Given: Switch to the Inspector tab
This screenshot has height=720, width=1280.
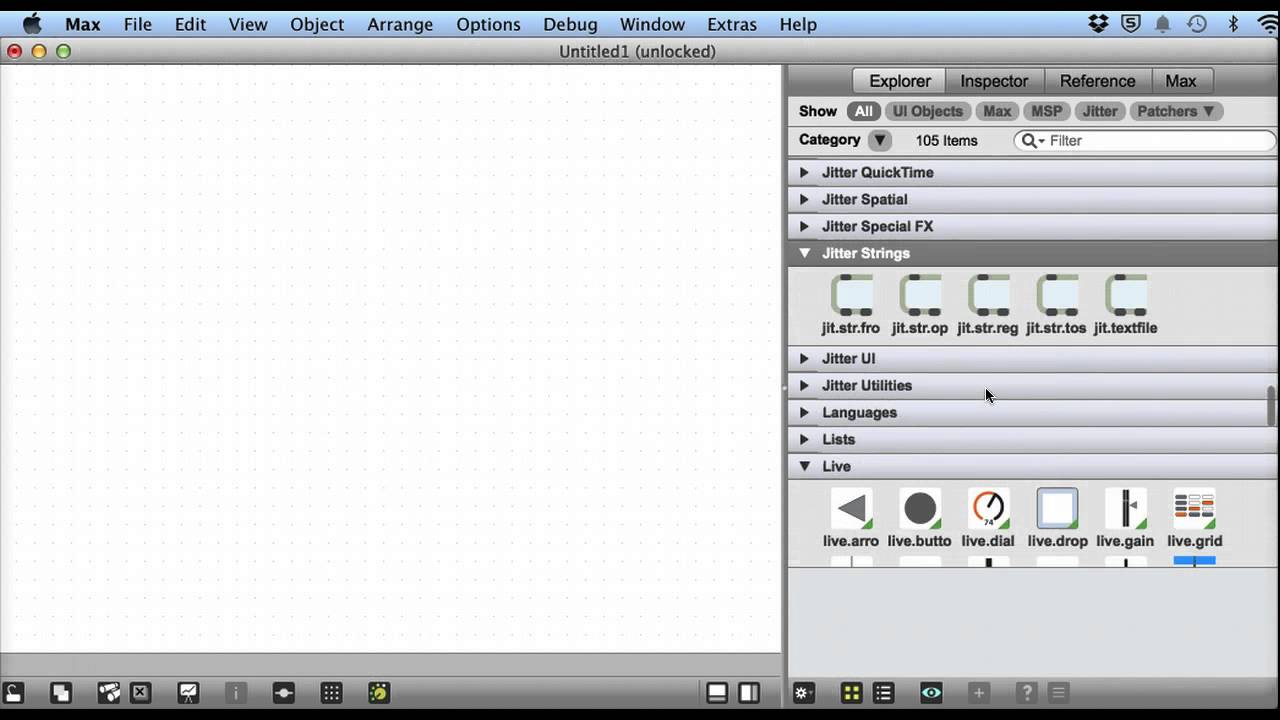Looking at the screenshot, I should point(994,81).
